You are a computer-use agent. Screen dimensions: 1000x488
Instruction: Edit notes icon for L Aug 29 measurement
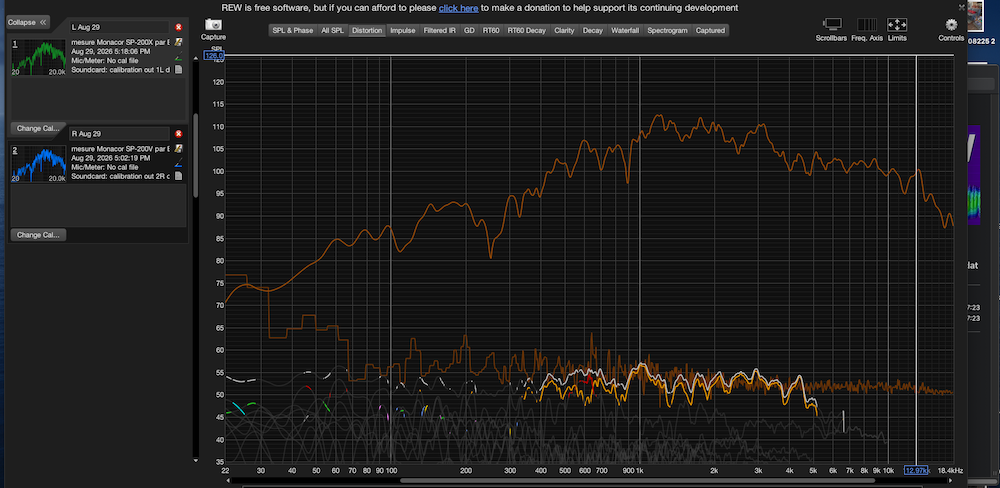pos(179,43)
